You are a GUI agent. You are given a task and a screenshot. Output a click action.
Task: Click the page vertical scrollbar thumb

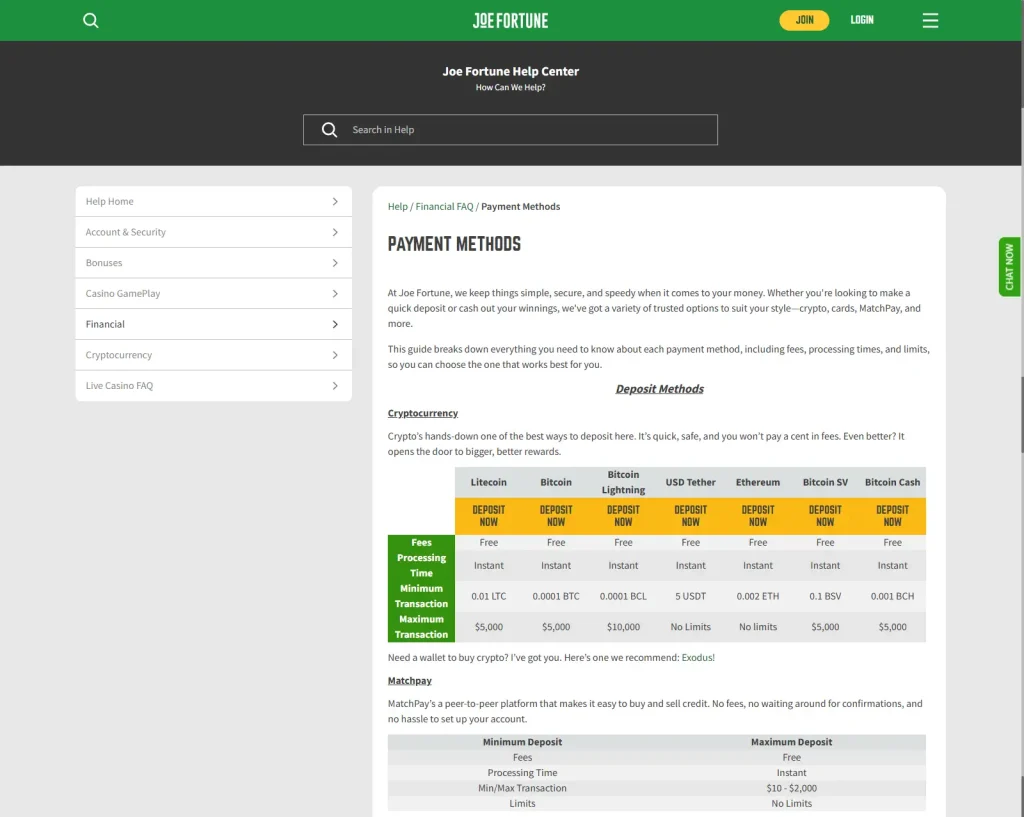click(x=1022, y=415)
